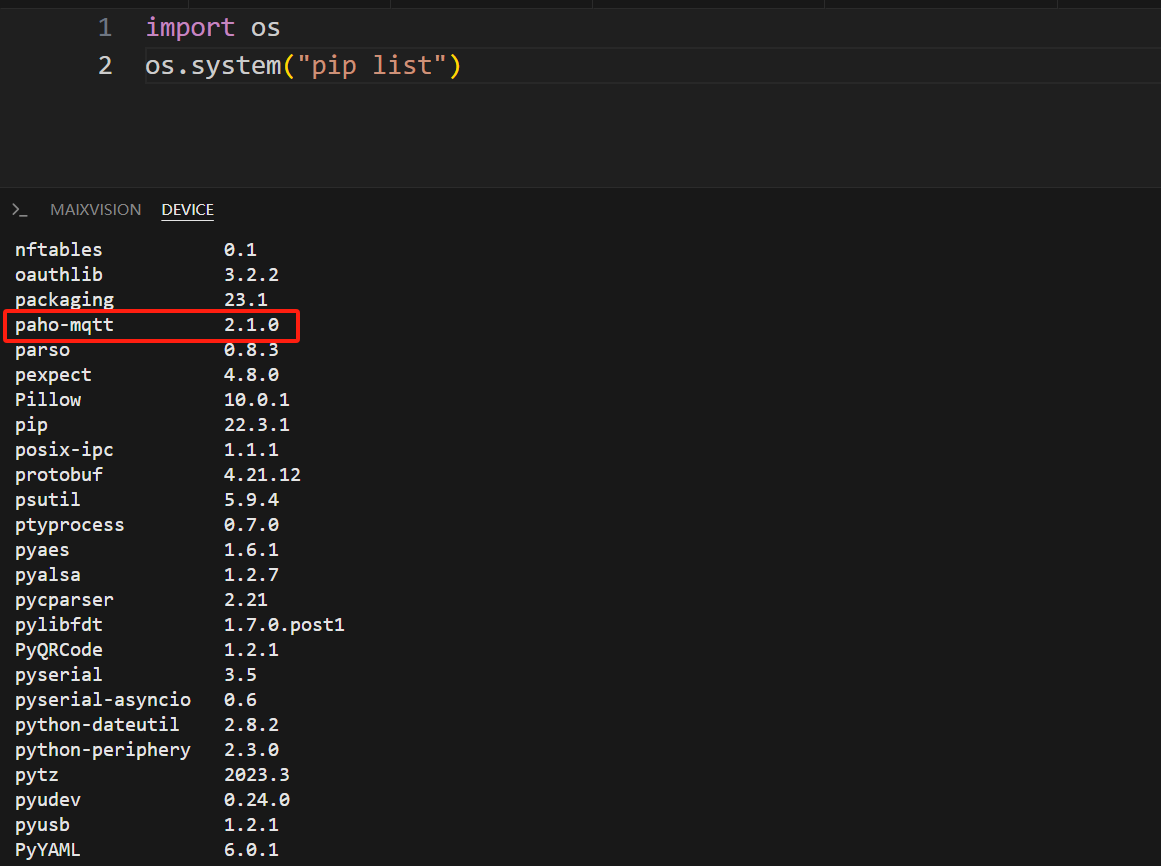
Task: Click version 2.1.0 next to paho-mqtt
Action: (x=251, y=325)
